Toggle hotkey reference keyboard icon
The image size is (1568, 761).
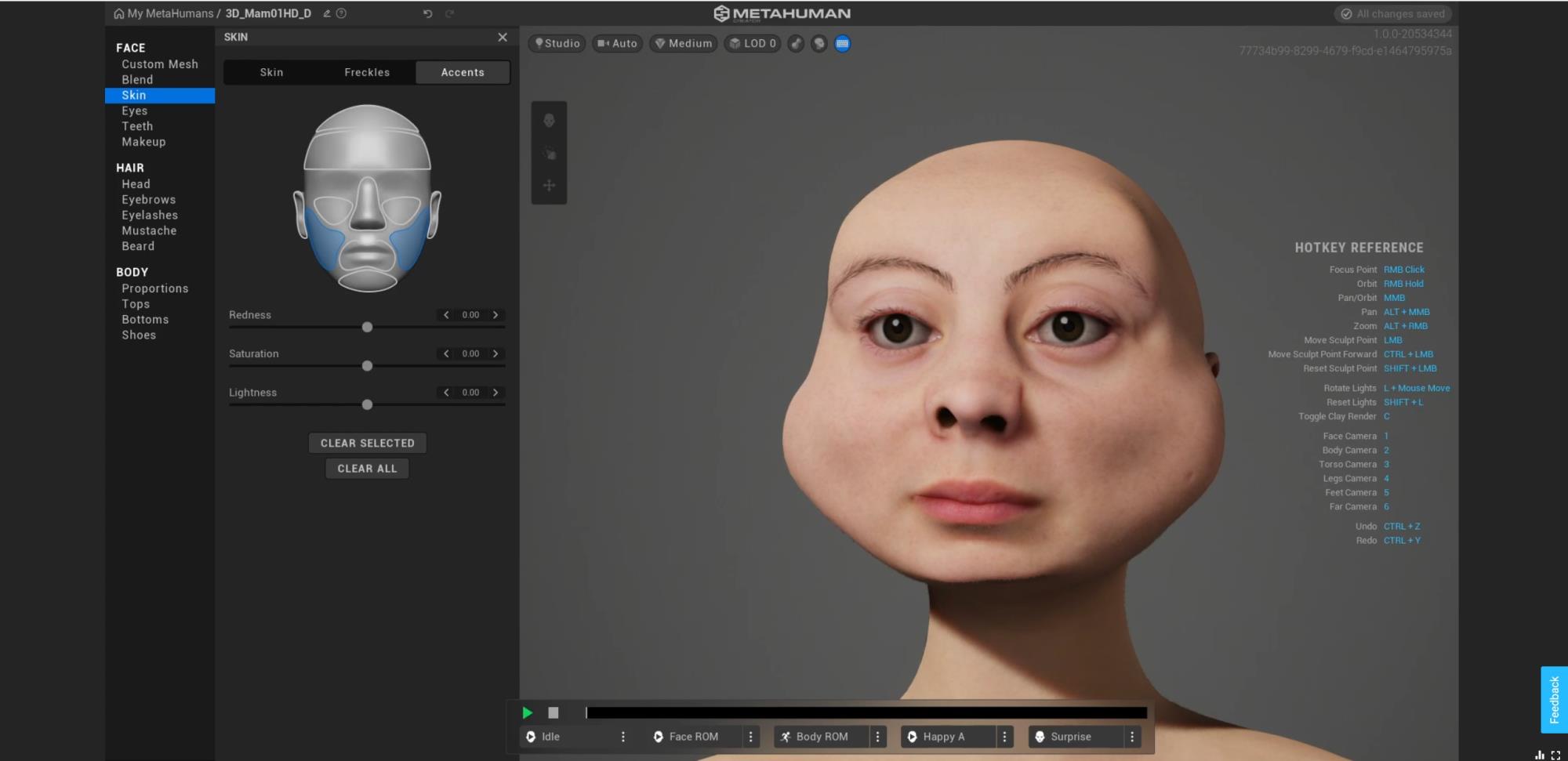click(x=843, y=44)
